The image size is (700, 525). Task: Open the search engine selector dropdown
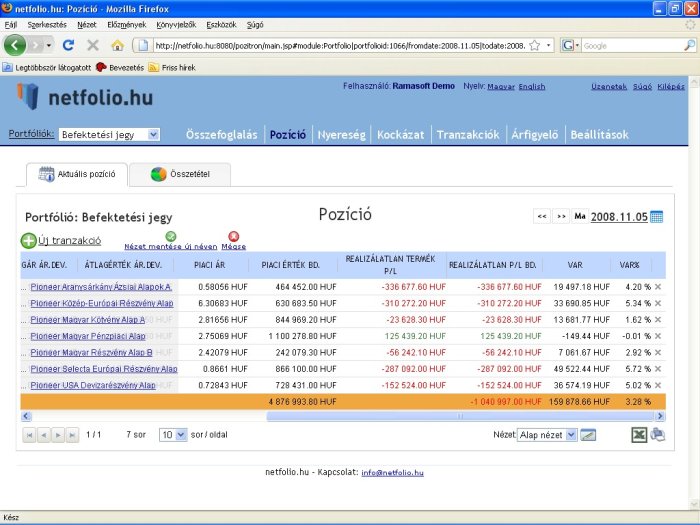click(571, 45)
